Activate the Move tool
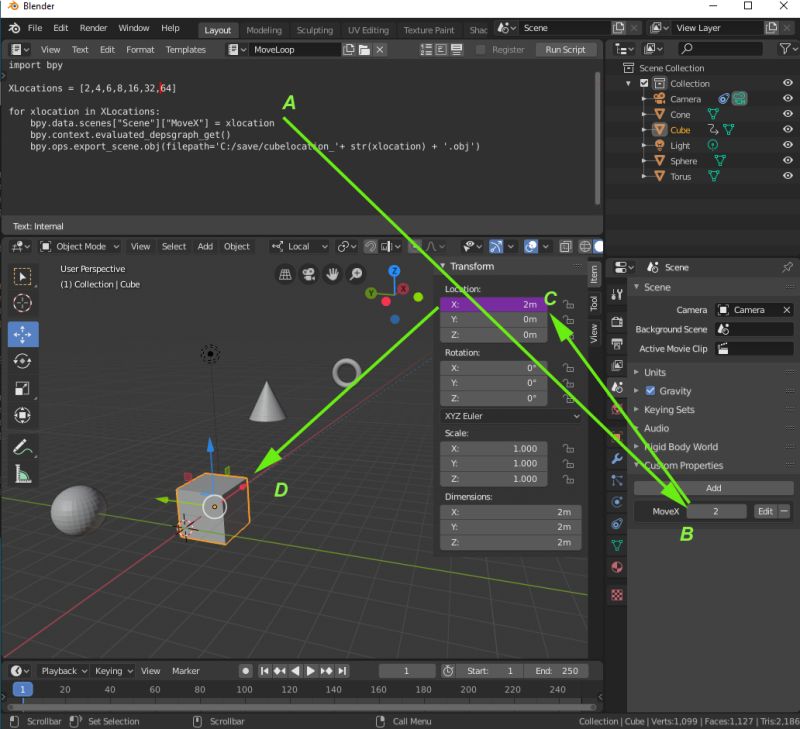The image size is (800, 729). 22,335
